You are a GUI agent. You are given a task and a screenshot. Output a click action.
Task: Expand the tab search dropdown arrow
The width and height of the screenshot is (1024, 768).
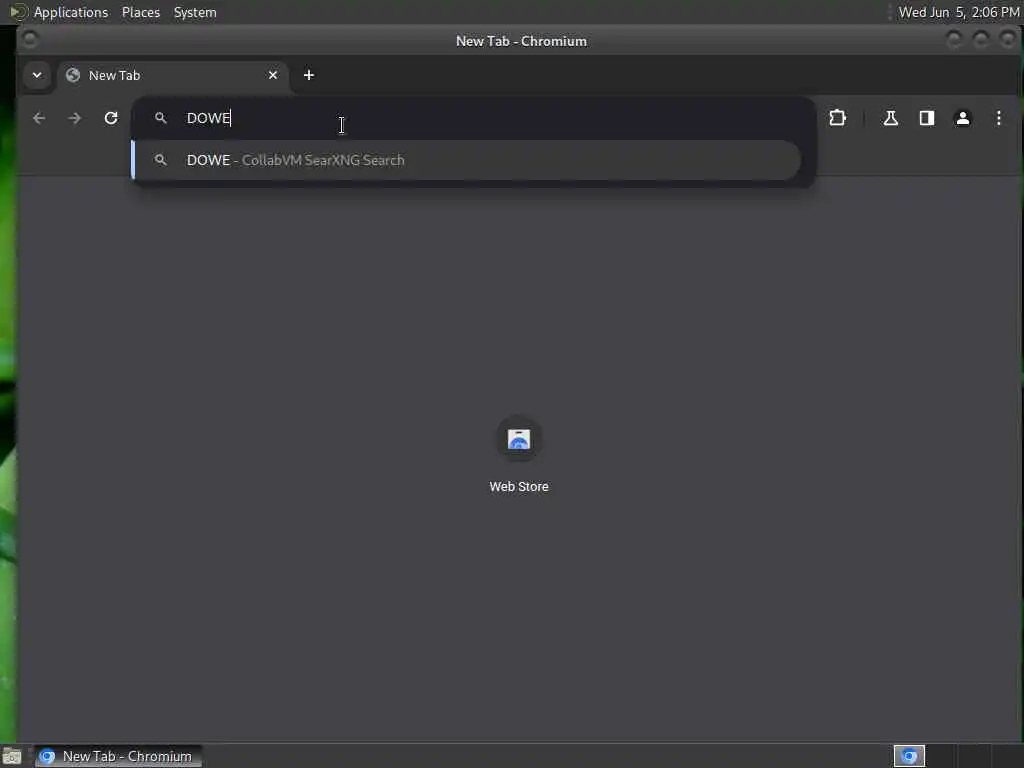(37, 75)
